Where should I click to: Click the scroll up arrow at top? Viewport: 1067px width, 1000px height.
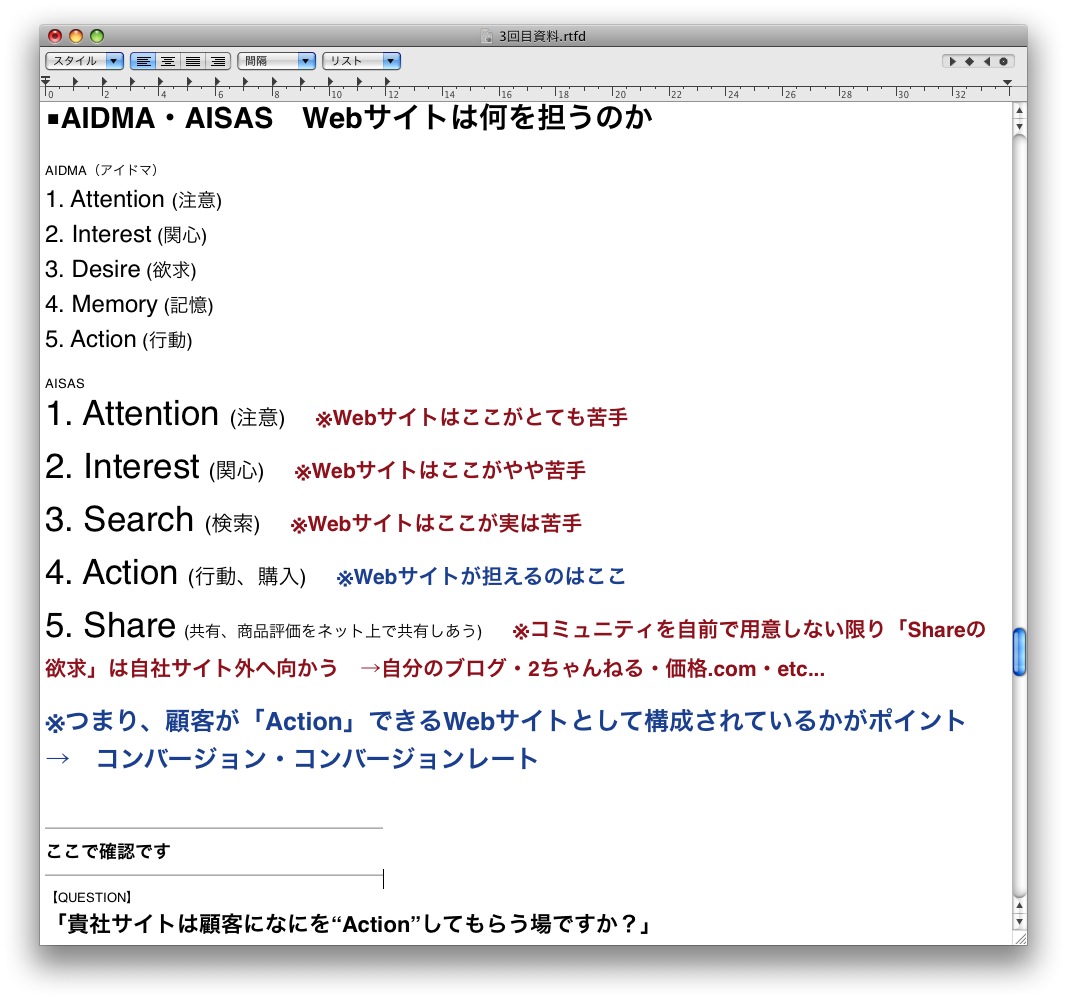coord(1019,111)
